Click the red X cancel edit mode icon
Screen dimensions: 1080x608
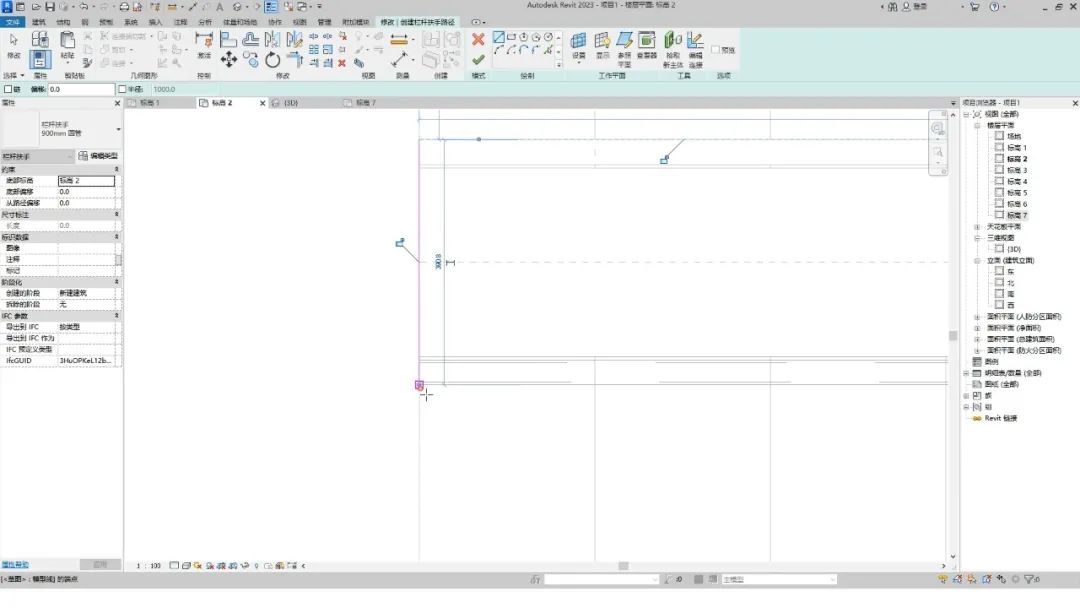click(x=478, y=39)
